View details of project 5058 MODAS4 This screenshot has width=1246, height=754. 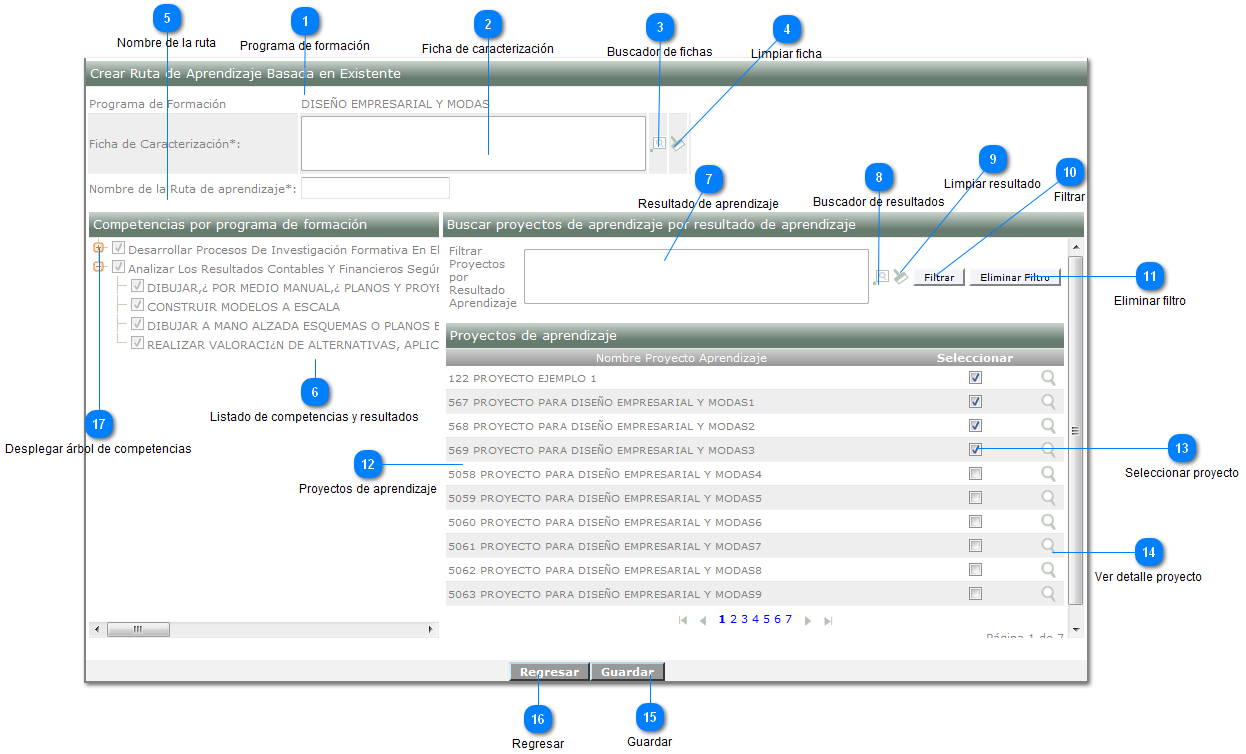click(x=1048, y=474)
